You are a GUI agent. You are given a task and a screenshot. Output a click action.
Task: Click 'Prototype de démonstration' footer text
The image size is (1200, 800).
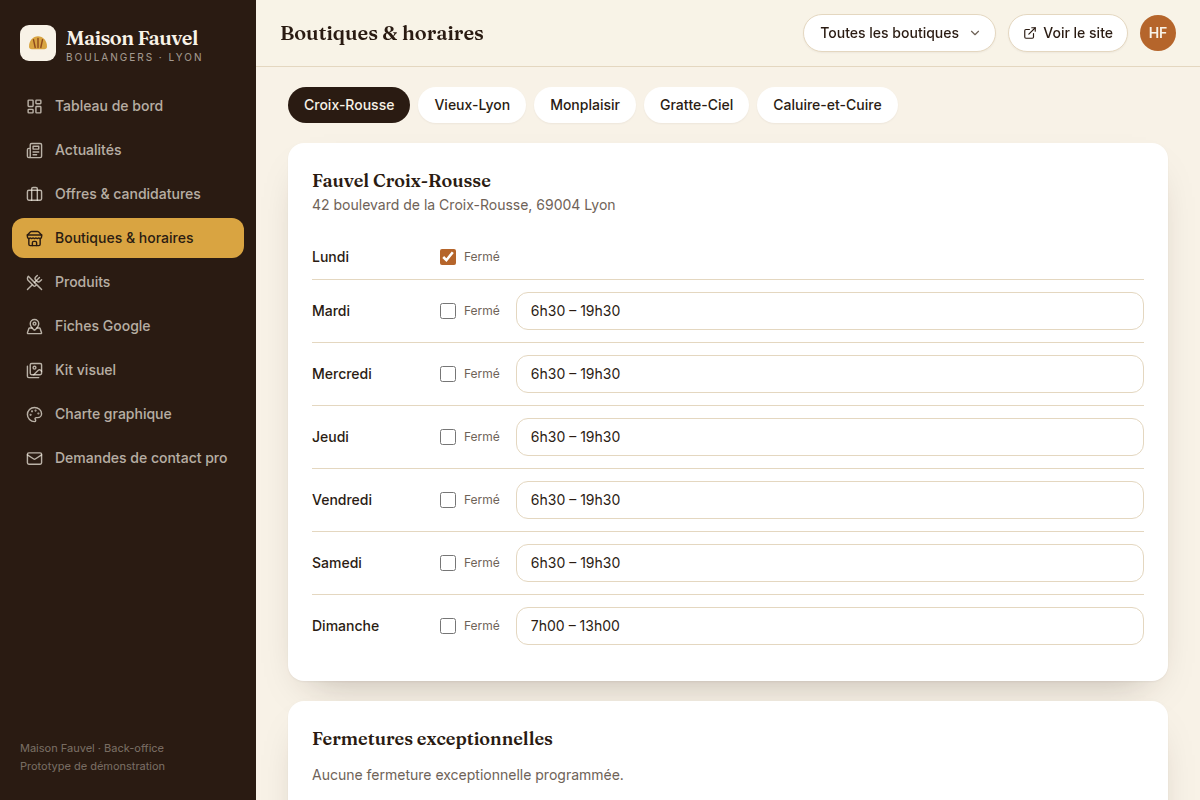tap(92, 766)
